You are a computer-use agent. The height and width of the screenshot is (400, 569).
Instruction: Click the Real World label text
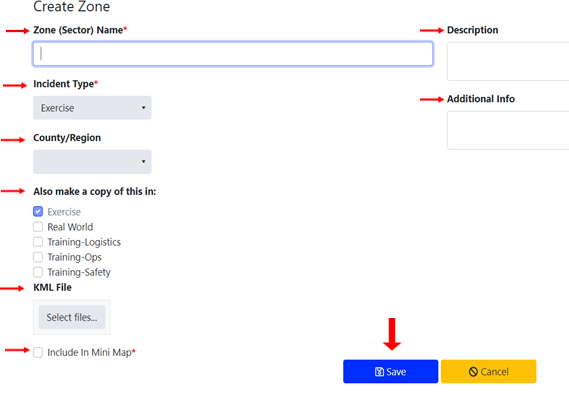[70, 227]
